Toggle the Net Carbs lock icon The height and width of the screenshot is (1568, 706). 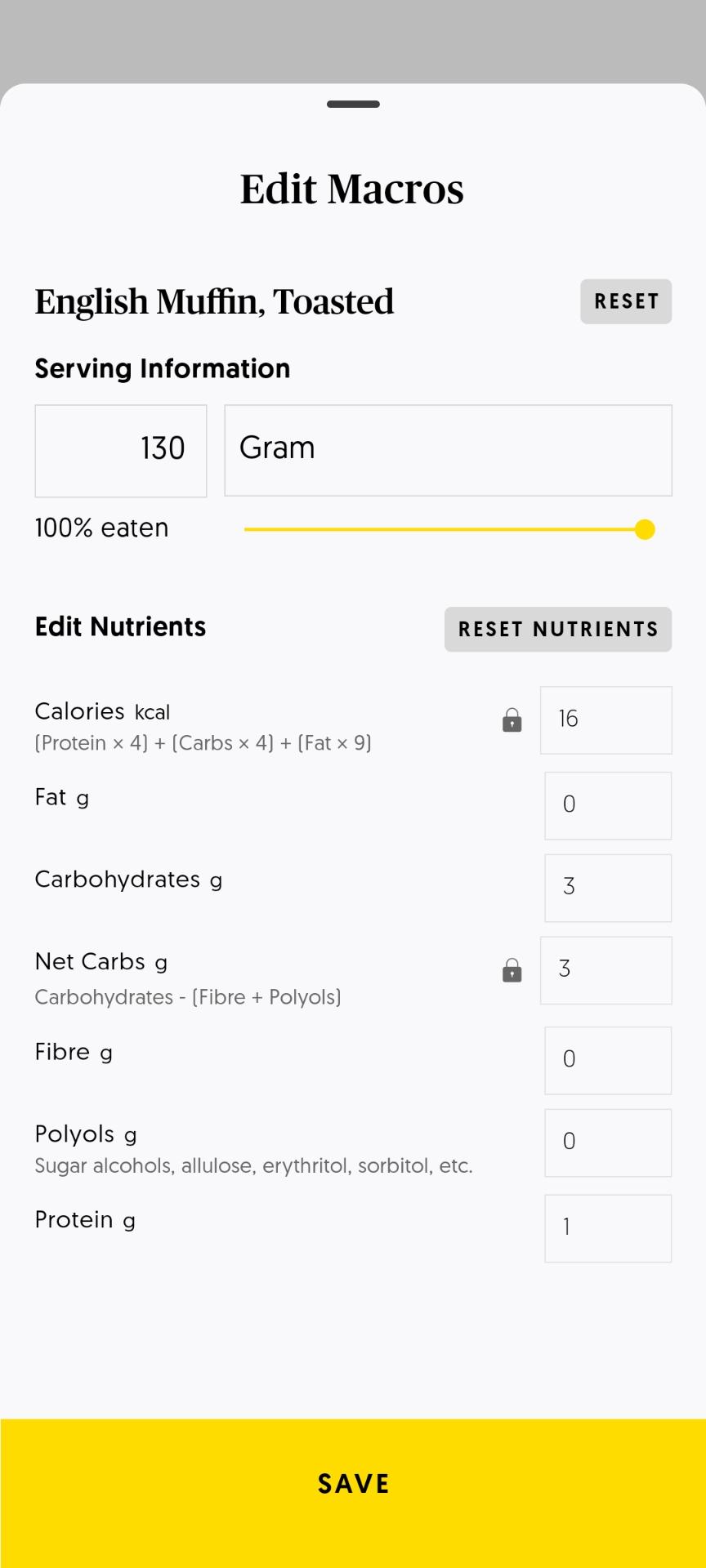512,970
